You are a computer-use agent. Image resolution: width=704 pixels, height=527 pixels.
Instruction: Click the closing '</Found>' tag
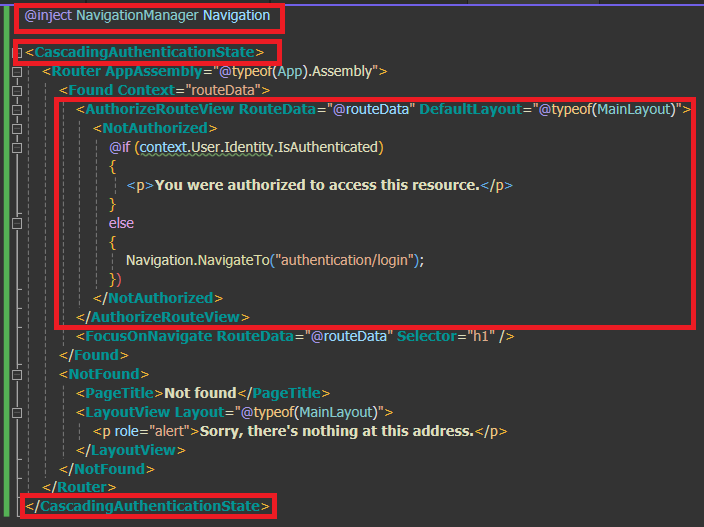point(94,355)
